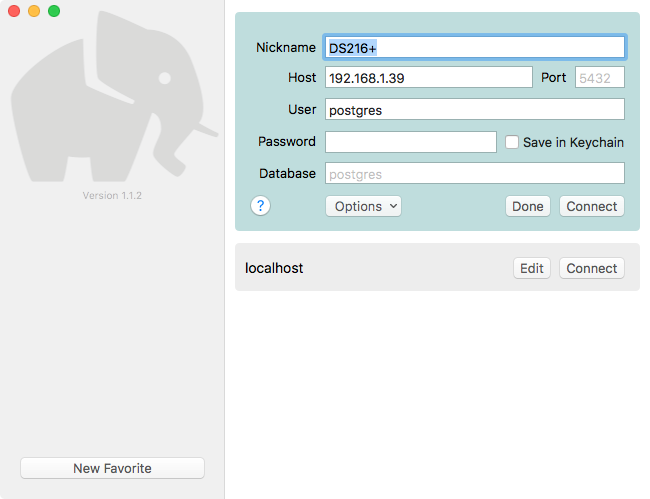Focus the Nickname field containing DS216+

(x=475, y=47)
